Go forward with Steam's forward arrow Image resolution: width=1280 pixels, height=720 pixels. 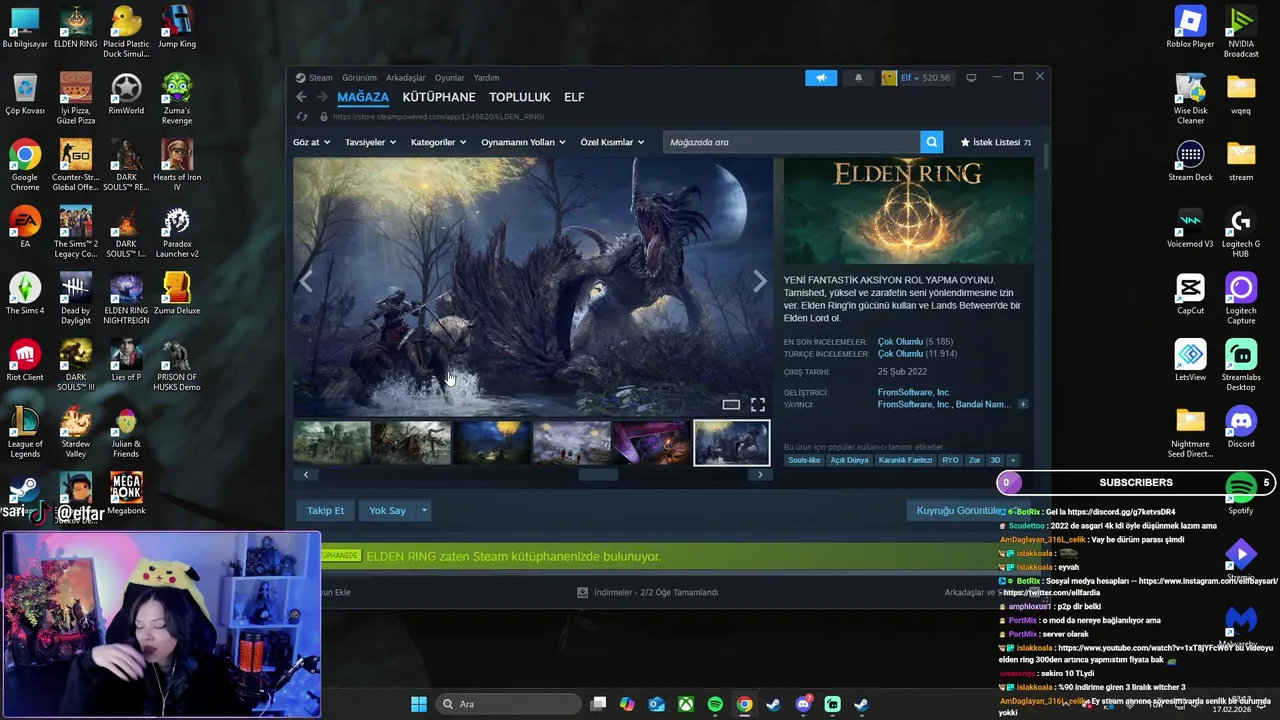pyautogui.click(x=322, y=97)
